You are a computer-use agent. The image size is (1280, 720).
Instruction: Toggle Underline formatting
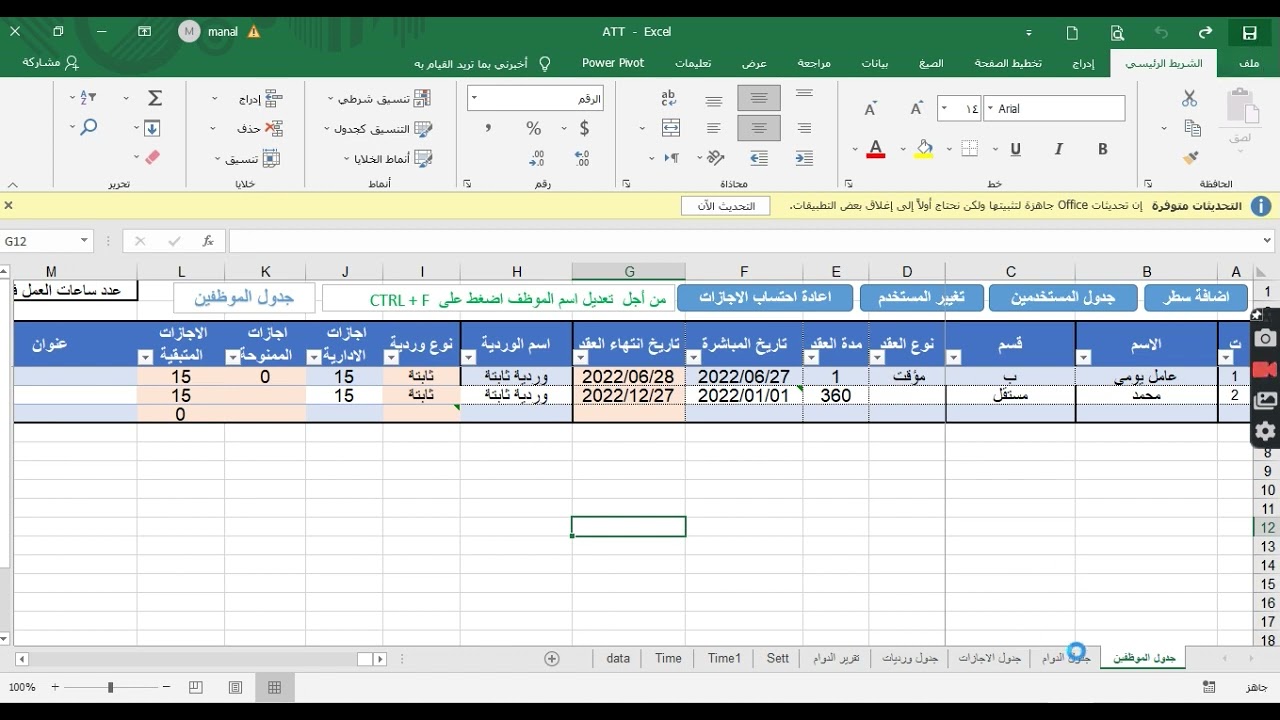click(1015, 149)
